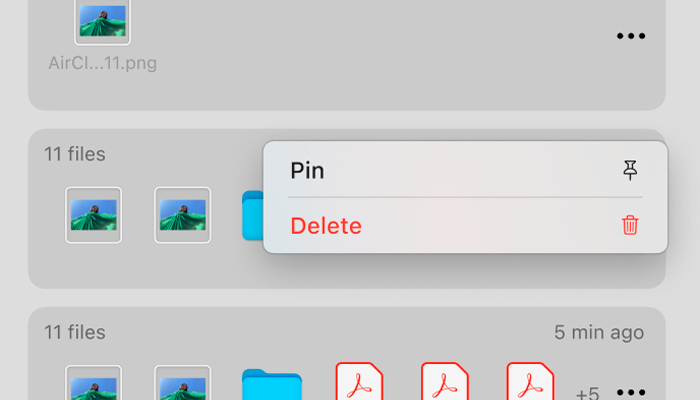Open the third PDF icon next to +5
The width and height of the screenshot is (700, 400).
(530, 381)
